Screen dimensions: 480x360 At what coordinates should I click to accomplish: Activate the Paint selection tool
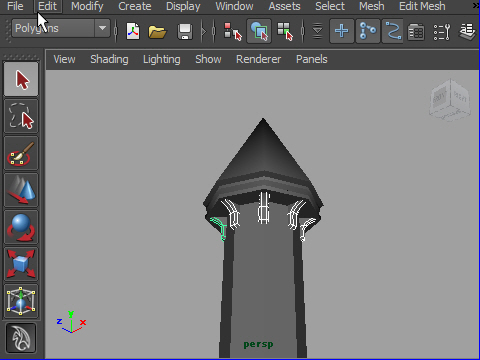pyautogui.click(x=21, y=153)
